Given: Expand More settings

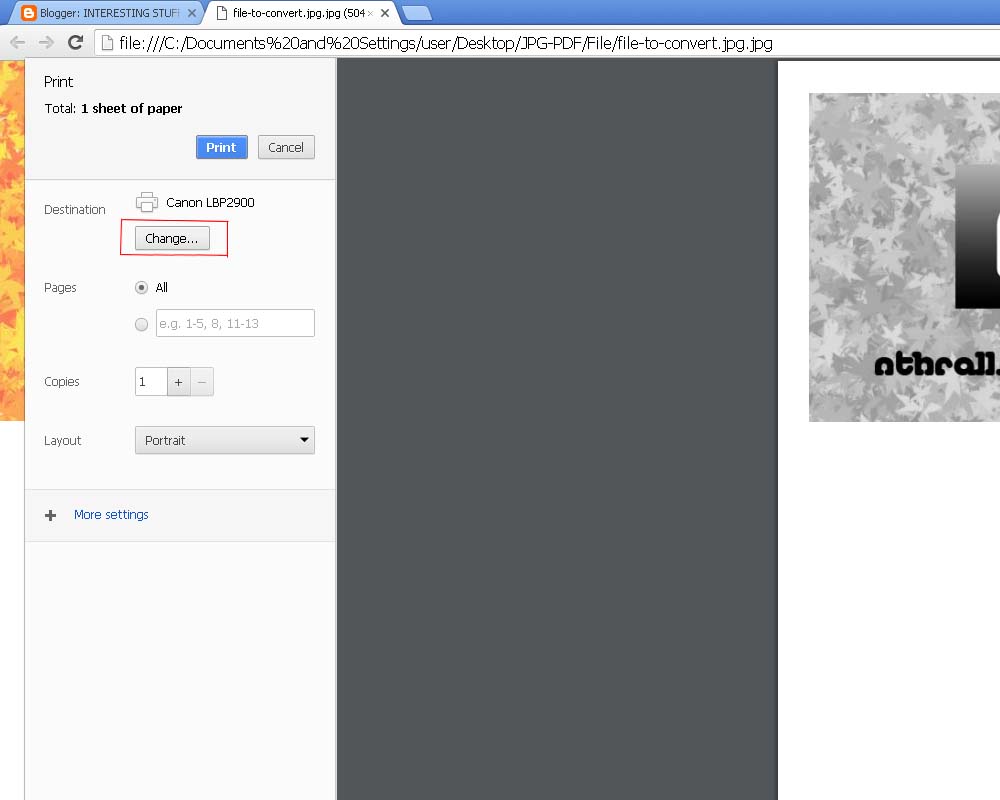Looking at the screenshot, I should pyautogui.click(x=111, y=514).
